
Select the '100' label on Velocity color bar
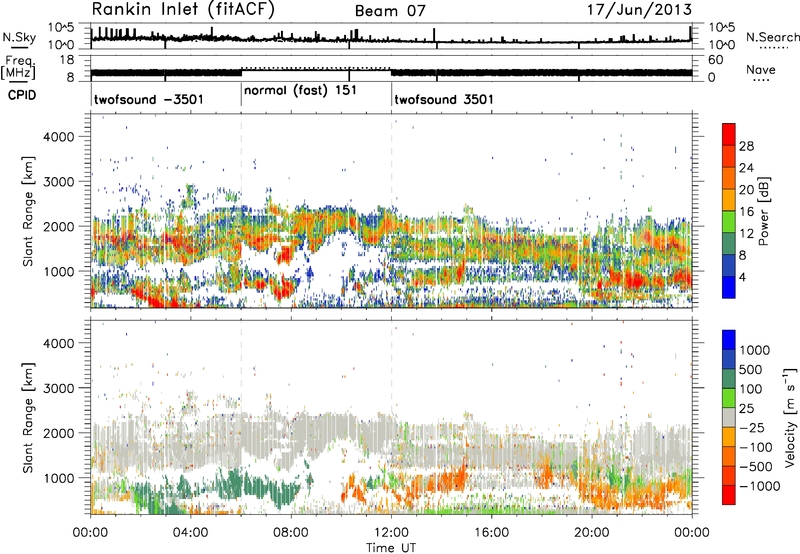tap(751, 389)
